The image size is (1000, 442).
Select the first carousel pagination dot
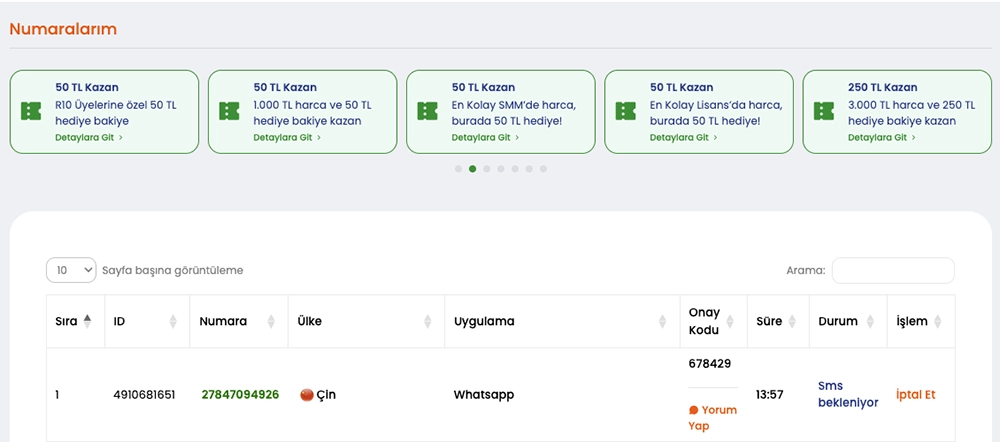tap(458, 169)
